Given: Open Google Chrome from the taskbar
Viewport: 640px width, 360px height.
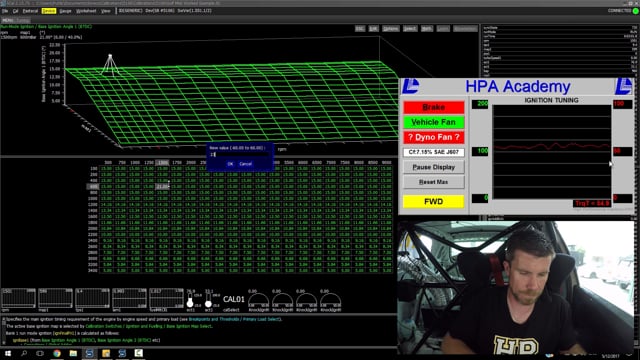Looking at the screenshot, I should pyautogui.click(x=57, y=353).
